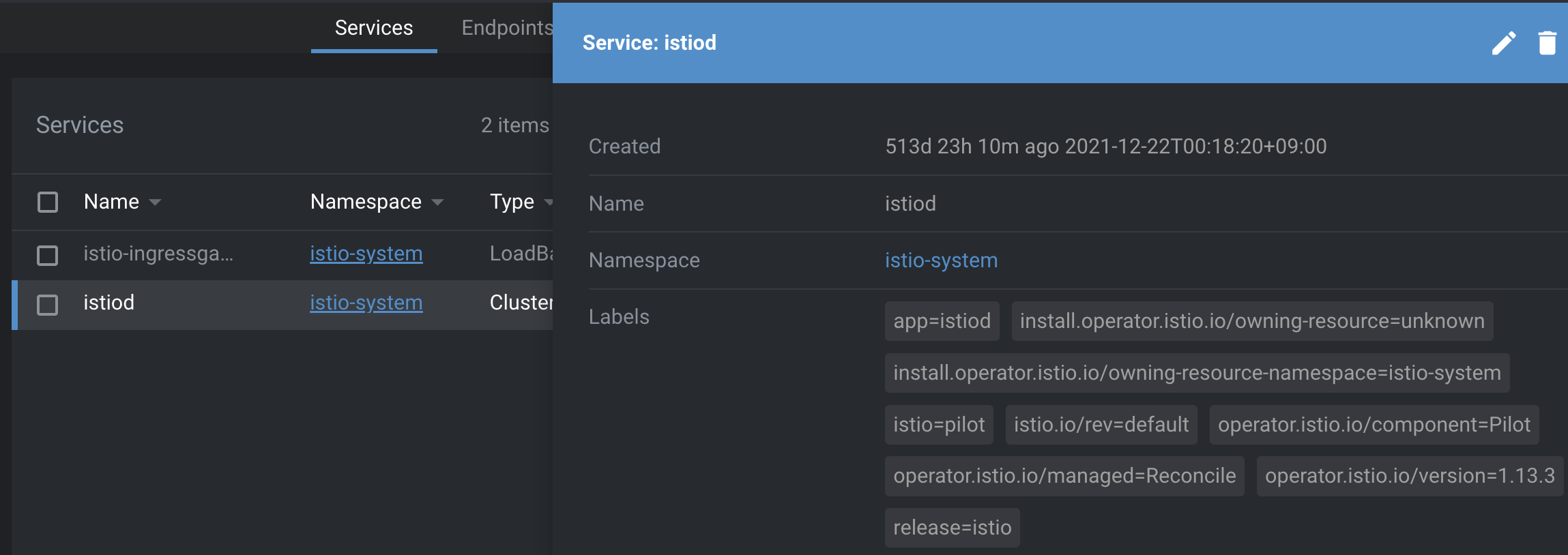Open istio-system link in istio-ingressga... row

coord(366,254)
